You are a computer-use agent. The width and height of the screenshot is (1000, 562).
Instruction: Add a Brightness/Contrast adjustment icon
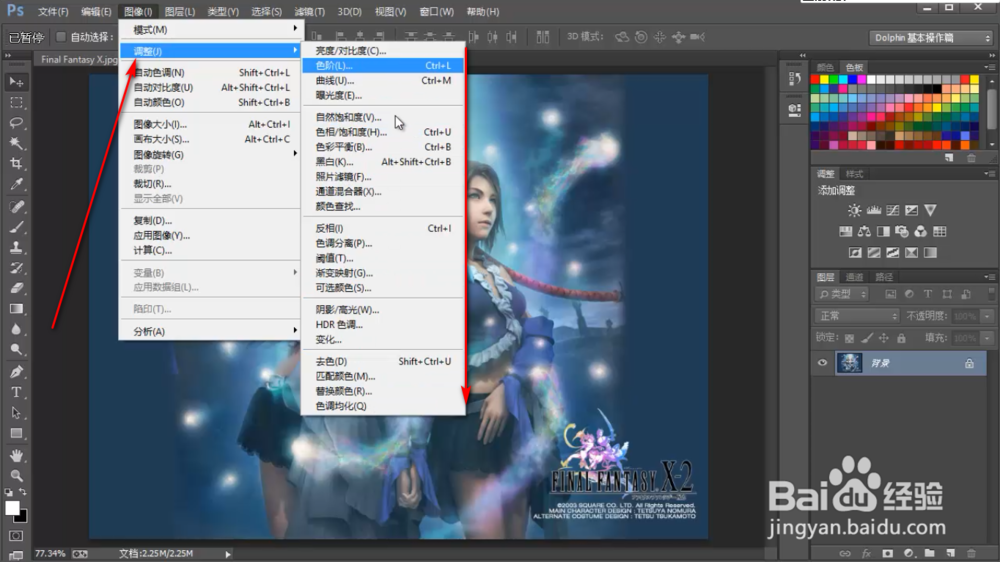click(854, 210)
